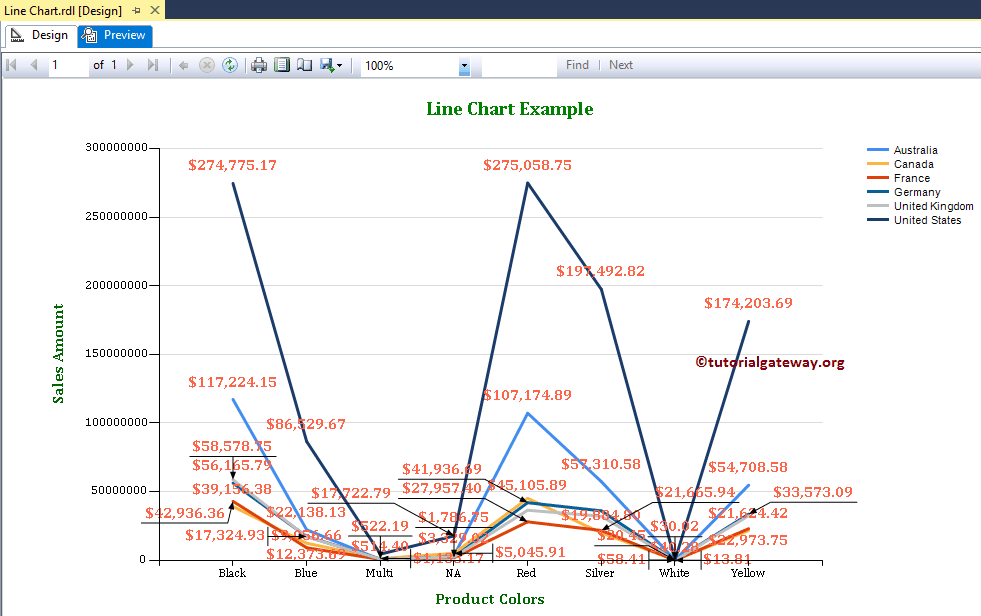This screenshot has width=981, height=616.
Task: Go to the previous report page
Action: [35, 65]
